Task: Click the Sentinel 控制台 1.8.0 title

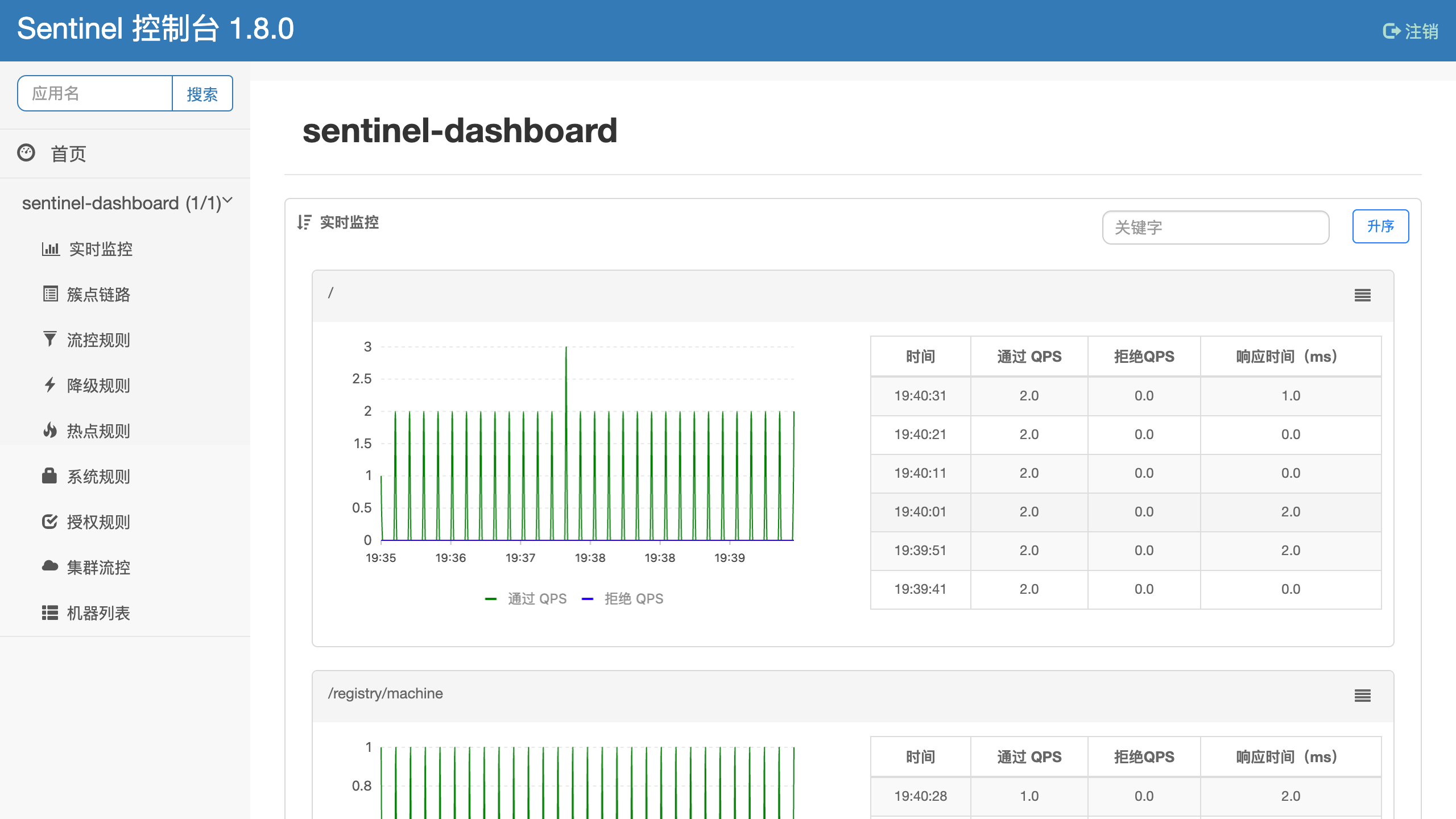Action: click(x=155, y=28)
